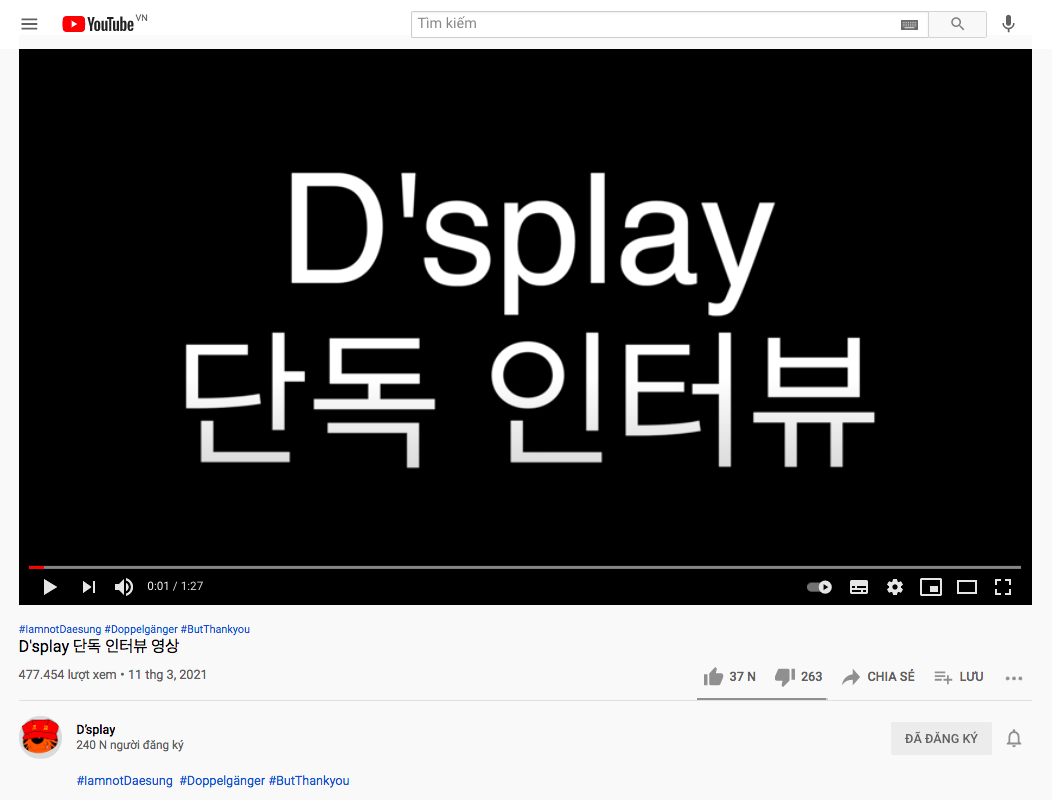Open notification bell settings
The height and width of the screenshot is (800, 1052).
tap(1014, 738)
